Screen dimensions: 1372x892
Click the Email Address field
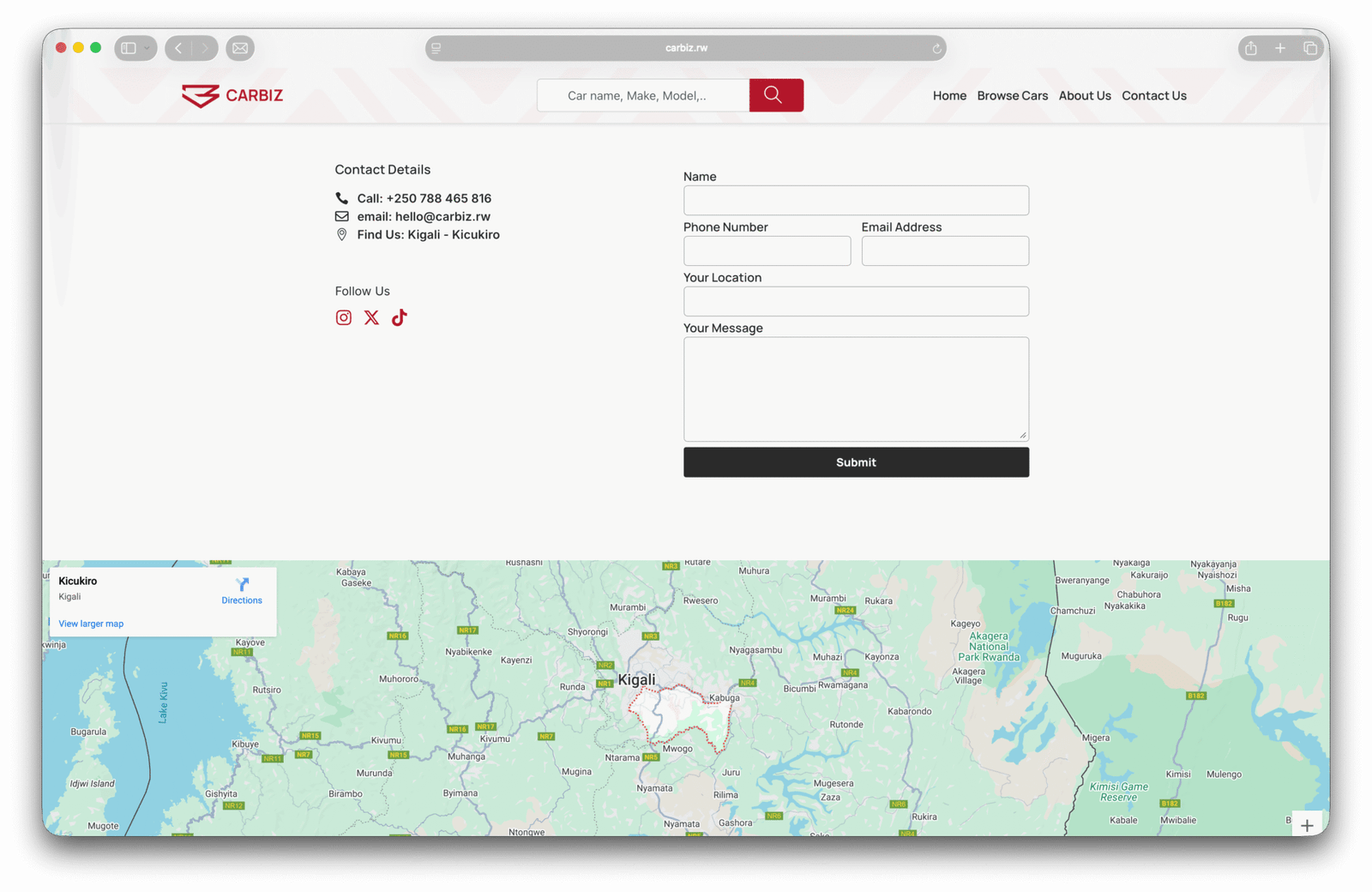(945, 251)
